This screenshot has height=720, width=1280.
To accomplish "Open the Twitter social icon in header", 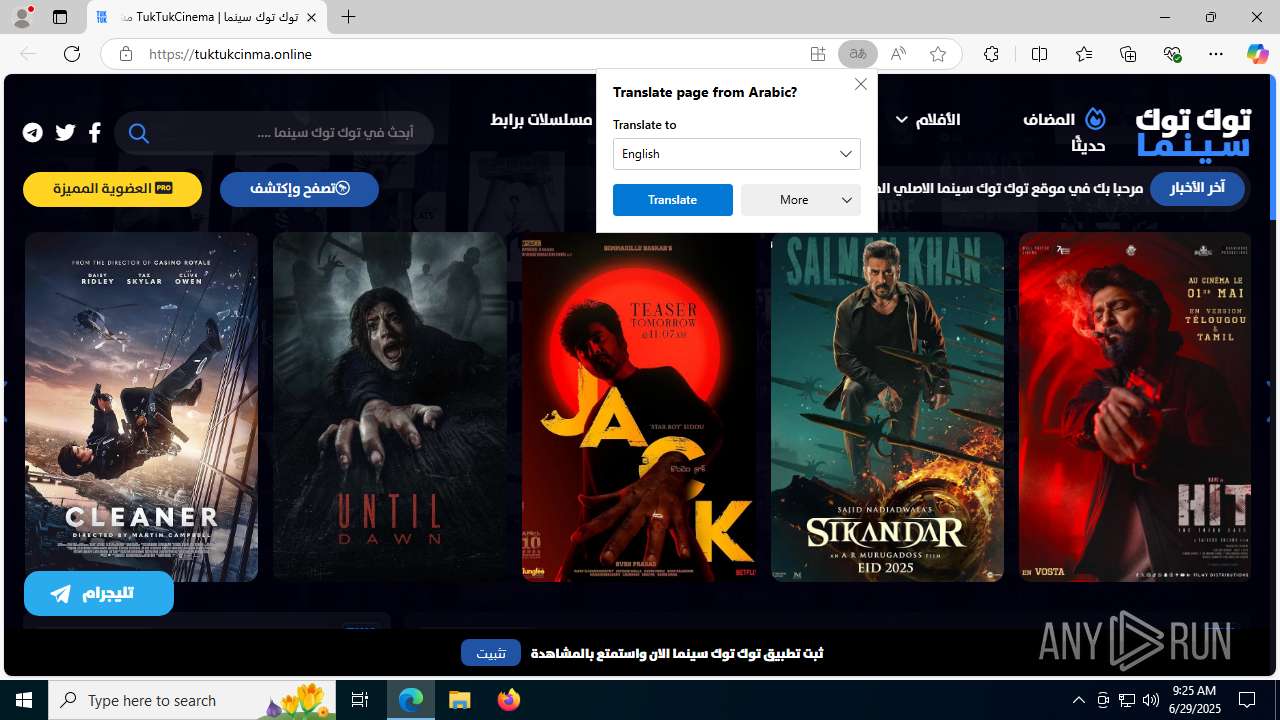I will click(66, 132).
